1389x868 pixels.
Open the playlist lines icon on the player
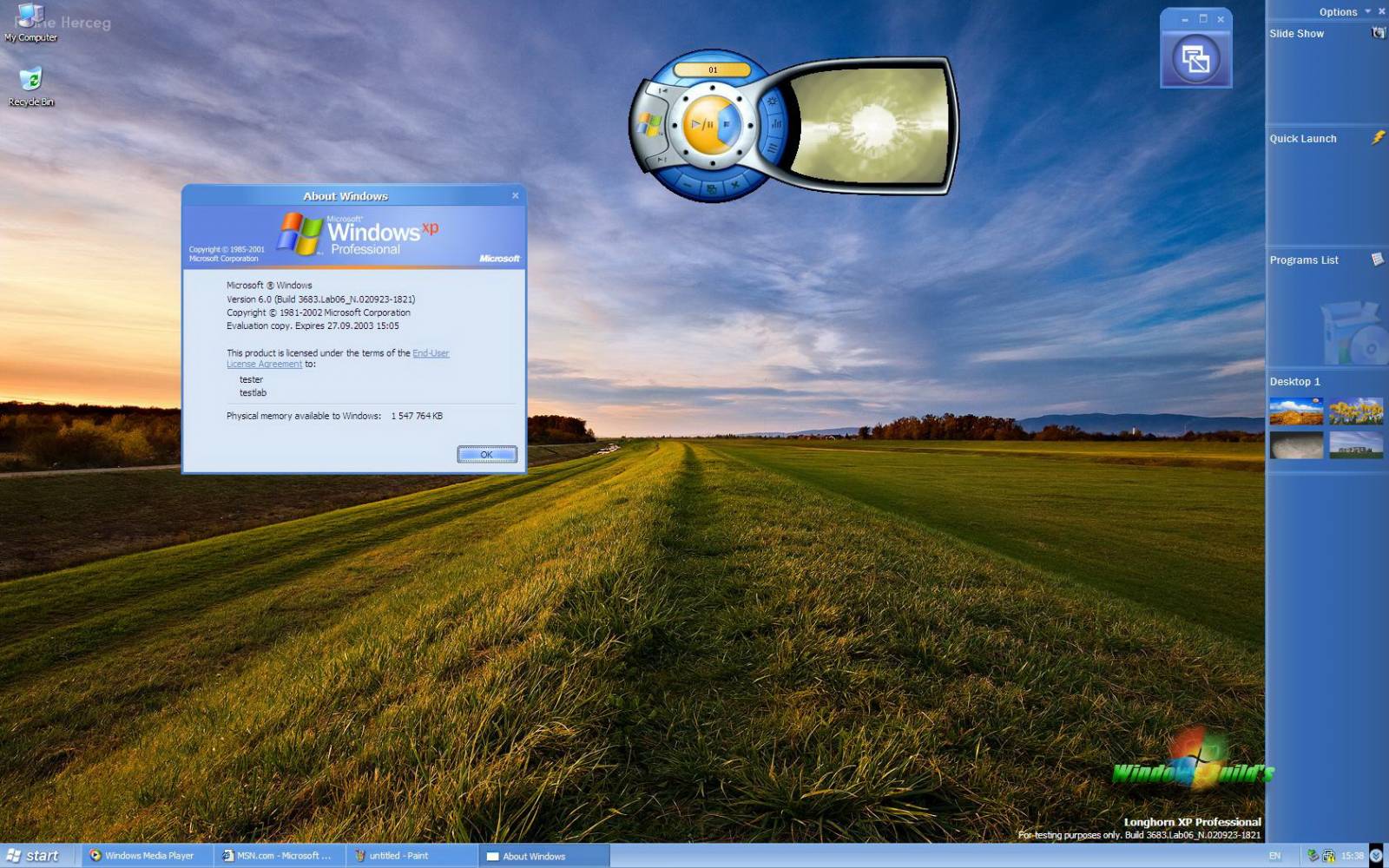(x=772, y=148)
